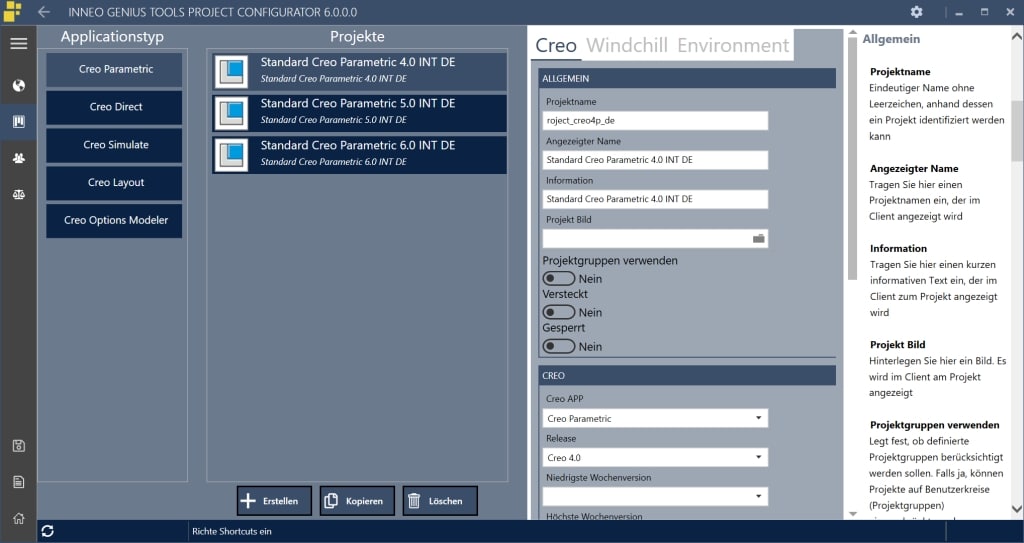Toggle the Versteckt switch
Screen dimensions: 1024x543
pyautogui.click(x=558, y=312)
